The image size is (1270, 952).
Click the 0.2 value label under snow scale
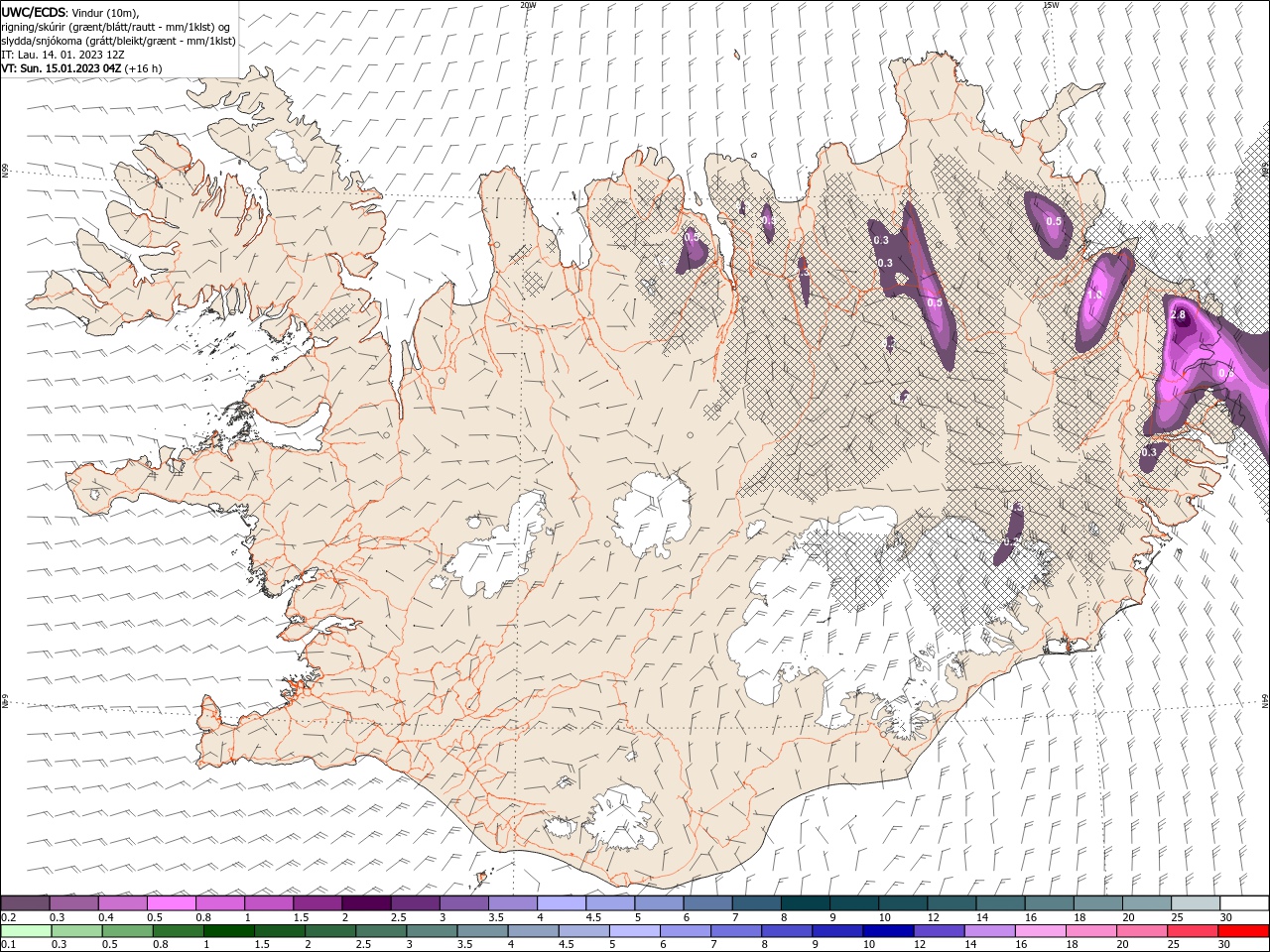pos(7,917)
